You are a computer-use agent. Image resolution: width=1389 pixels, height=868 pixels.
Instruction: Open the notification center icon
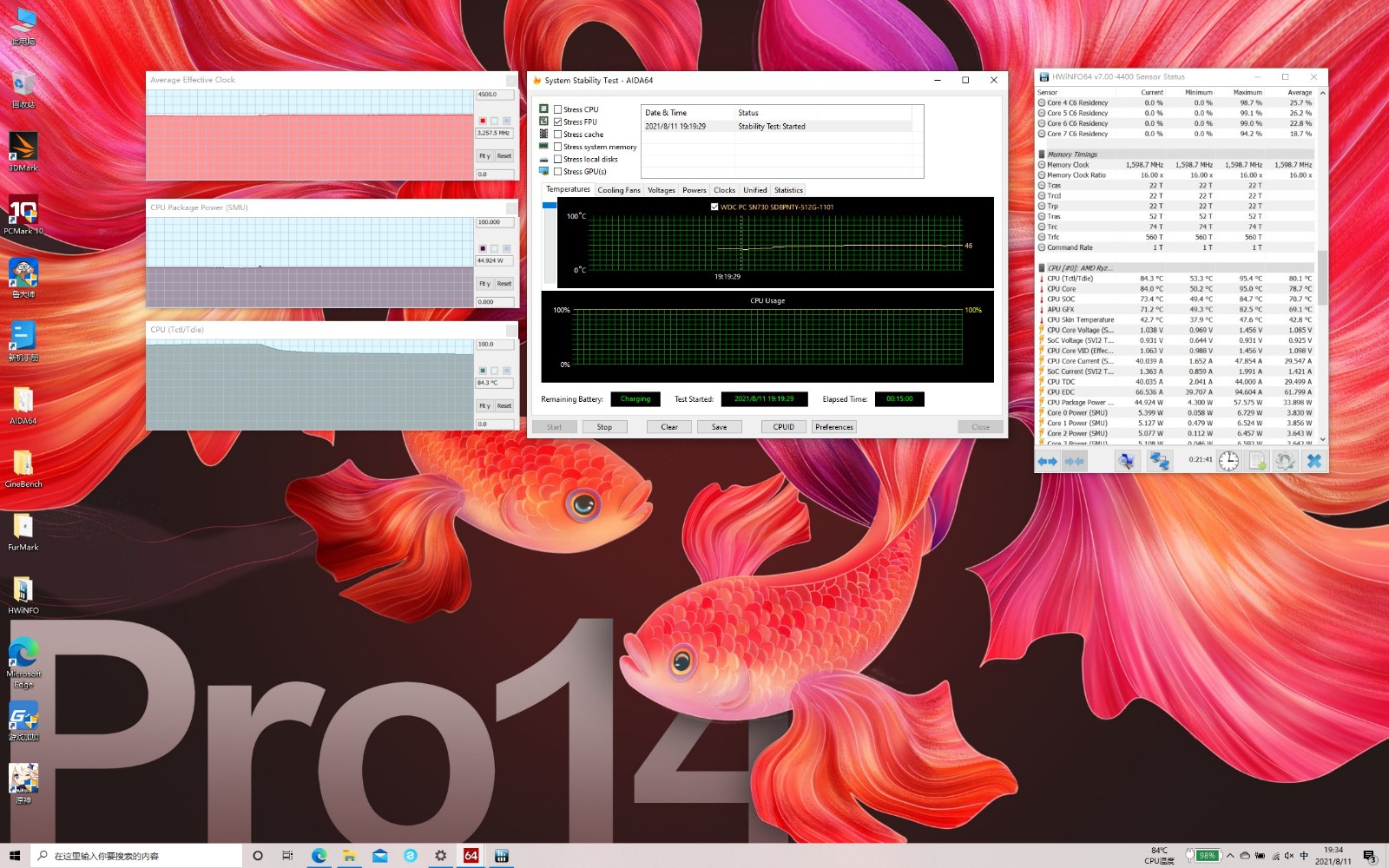click(1369, 856)
